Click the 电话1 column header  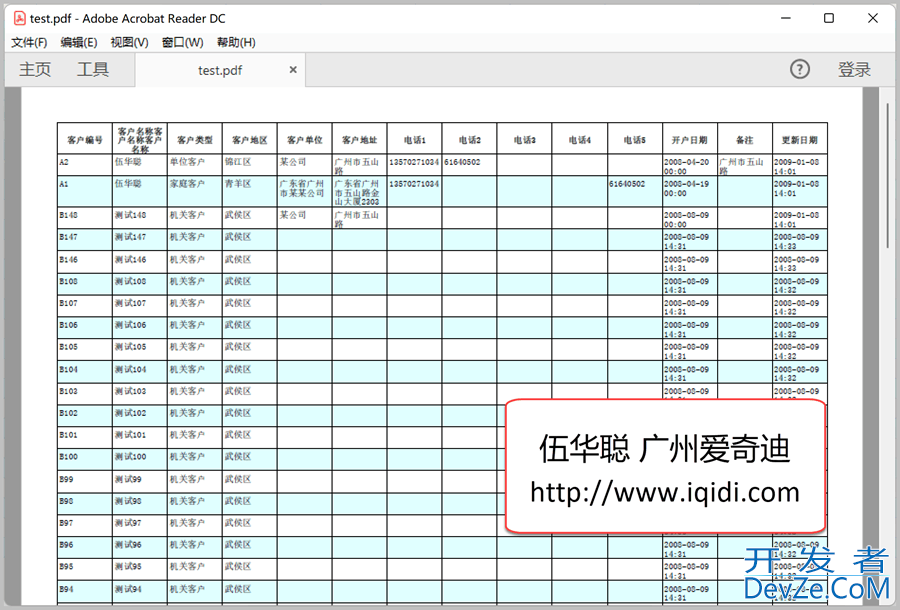click(x=414, y=139)
